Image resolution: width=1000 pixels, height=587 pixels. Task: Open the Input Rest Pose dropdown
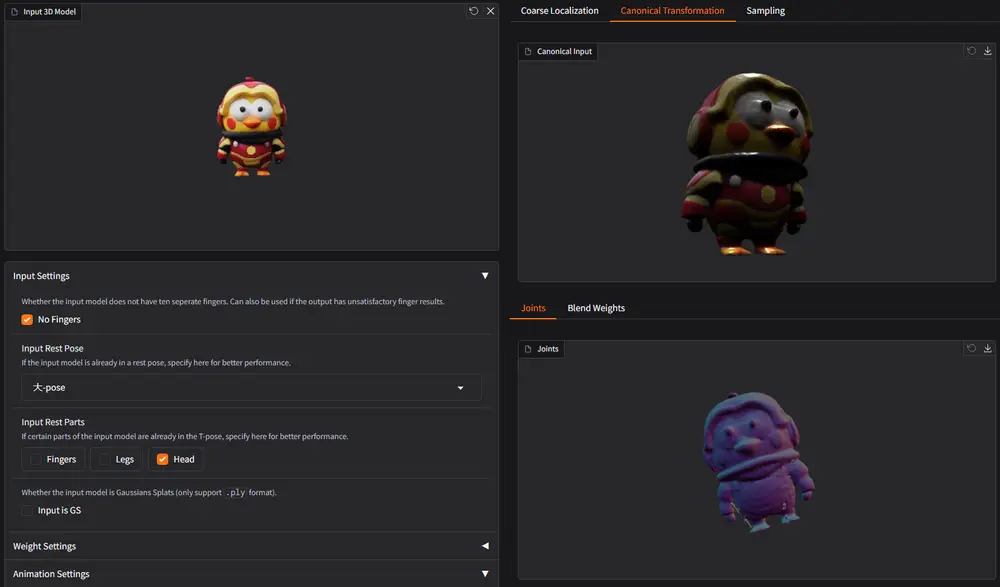[x=251, y=387]
